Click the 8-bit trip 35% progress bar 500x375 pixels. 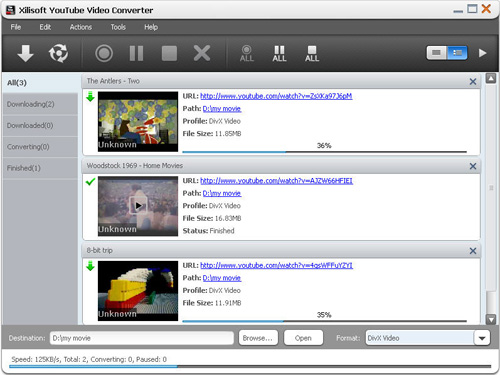coord(324,321)
